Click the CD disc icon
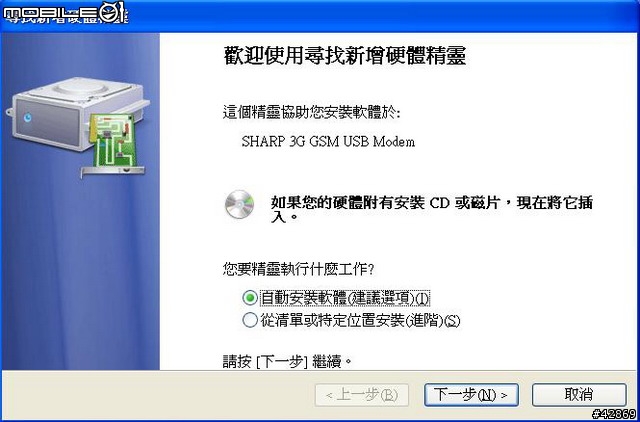The image size is (640, 422). [x=240, y=204]
